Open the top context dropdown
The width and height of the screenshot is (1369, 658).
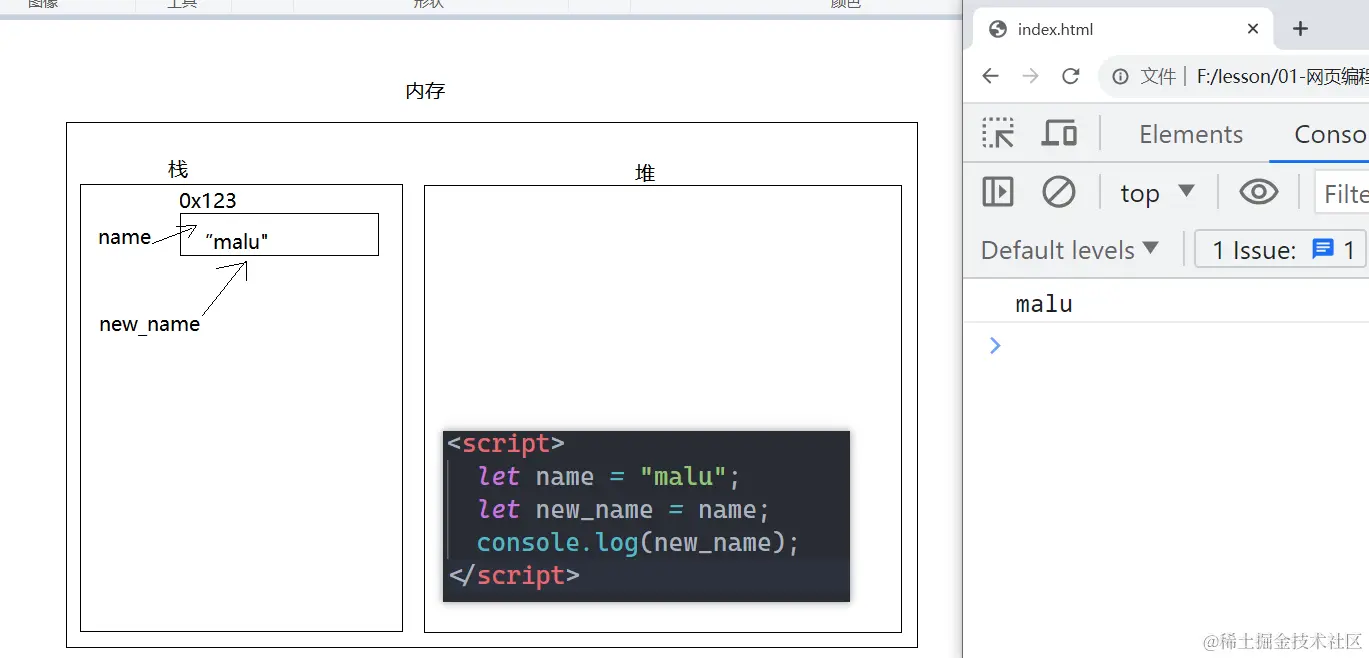1157,192
